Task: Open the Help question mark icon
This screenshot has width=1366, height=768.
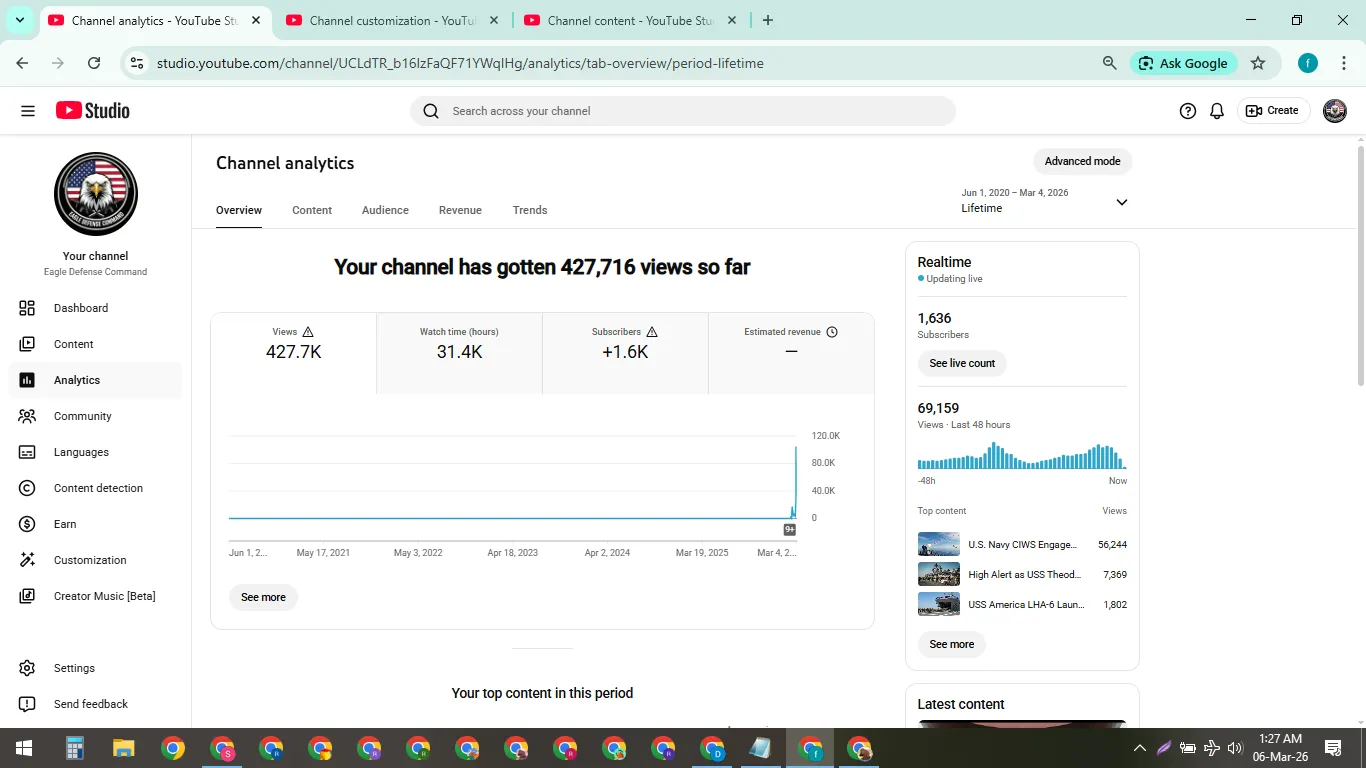Action: pos(1188,111)
